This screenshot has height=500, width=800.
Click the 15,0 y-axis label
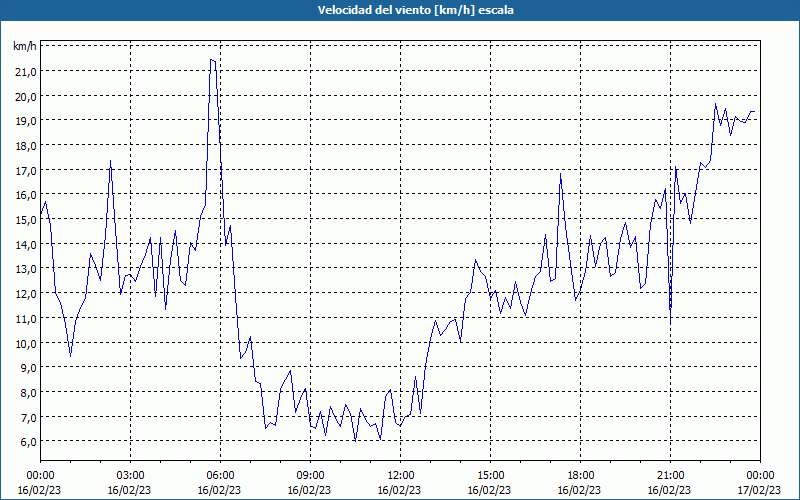pos(26,220)
